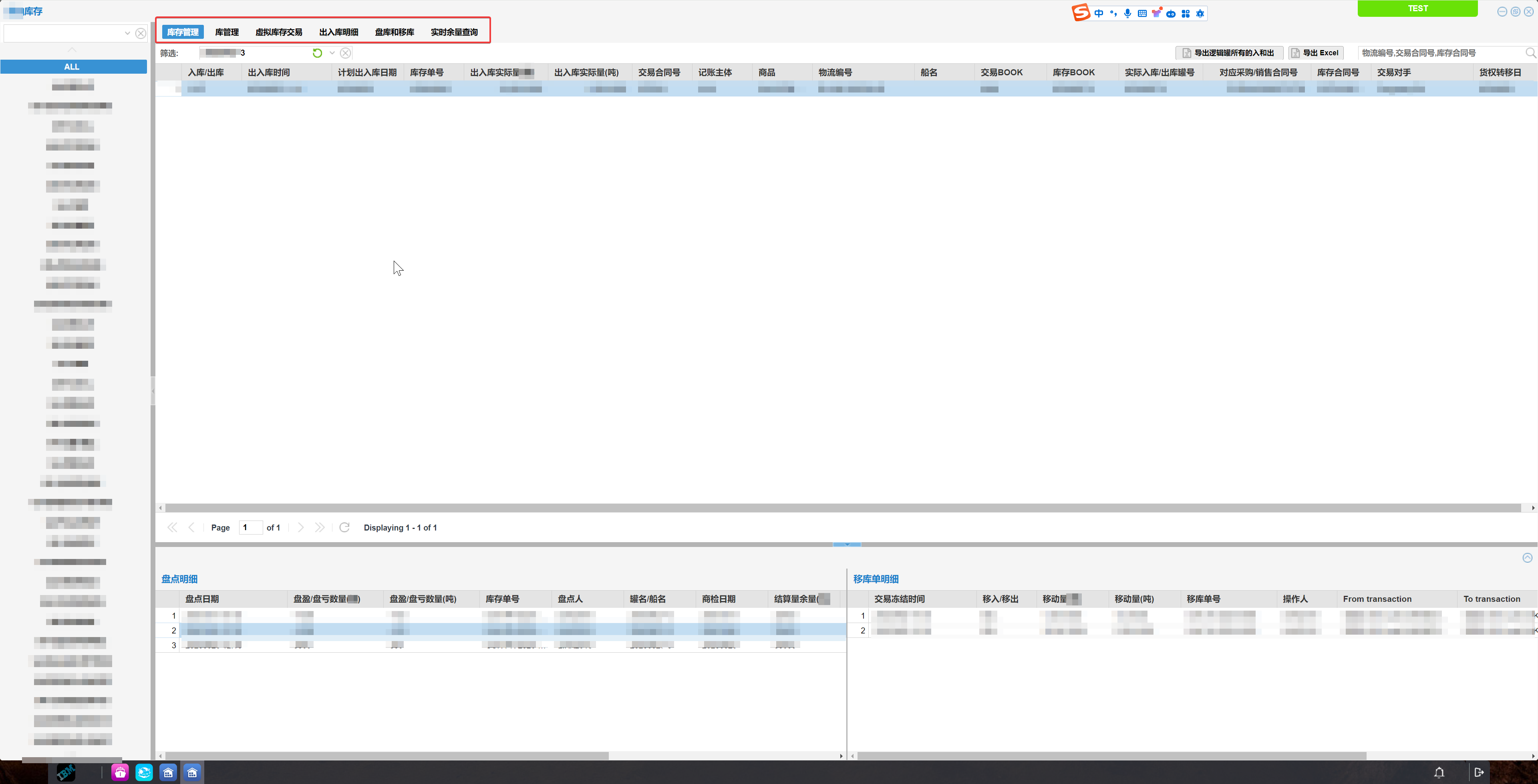Switch to the 库管理 tab
Viewport: 1538px width, 784px height.
click(227, 32)
